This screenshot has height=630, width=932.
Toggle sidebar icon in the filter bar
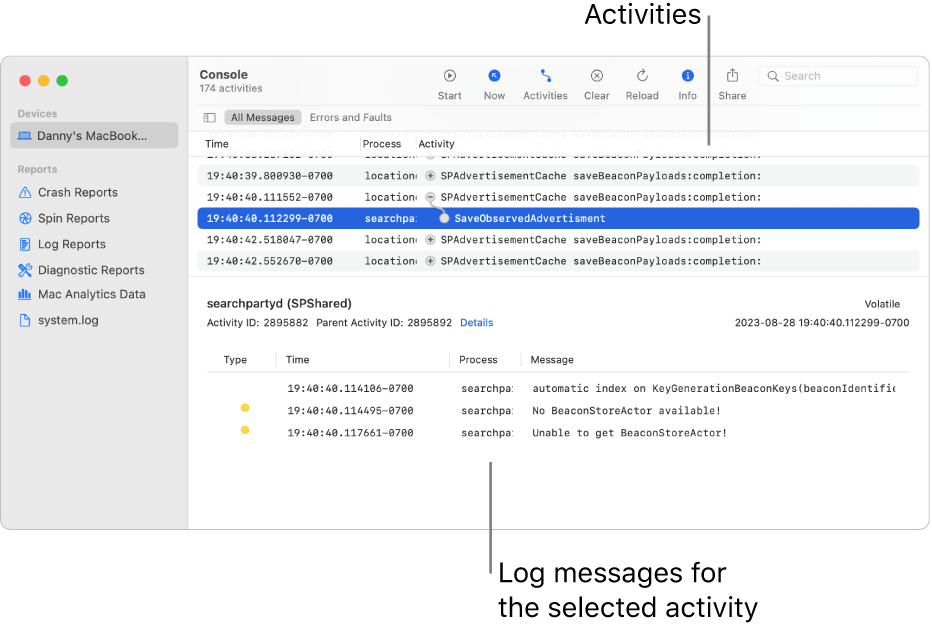pos(209,118)
